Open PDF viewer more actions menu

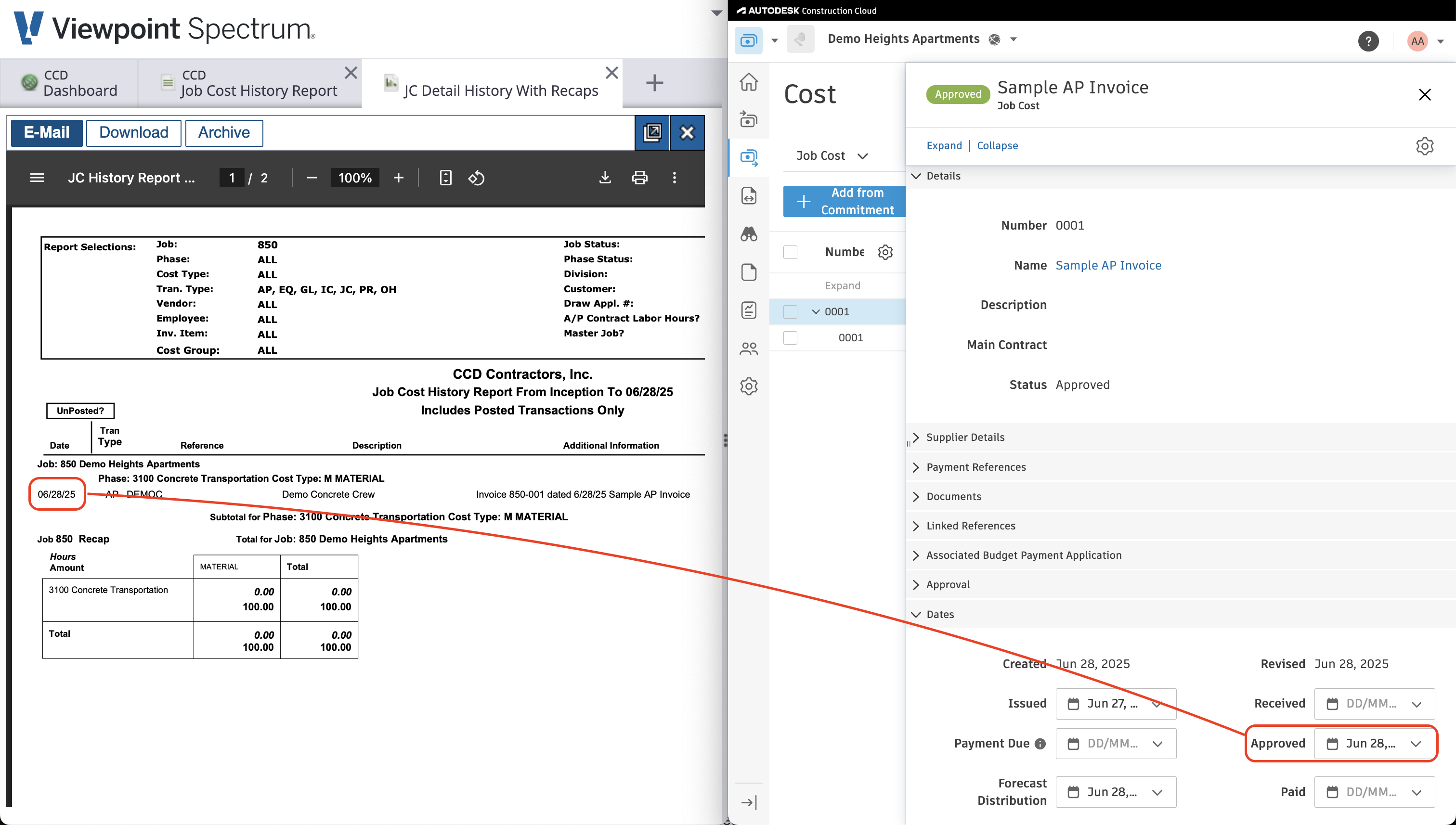pos(675,178)
